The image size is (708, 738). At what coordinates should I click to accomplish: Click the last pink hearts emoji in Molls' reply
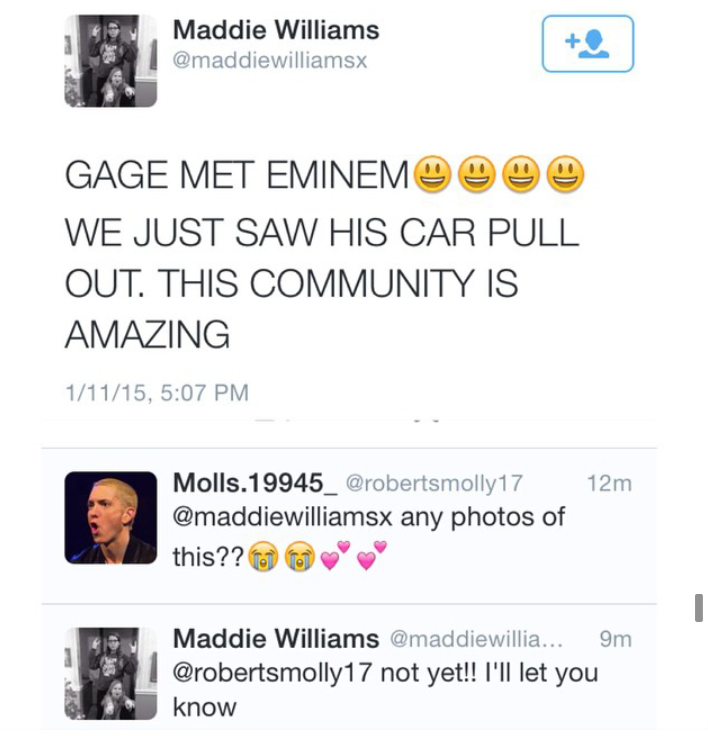pyautogui.click(x=372, y=558)
